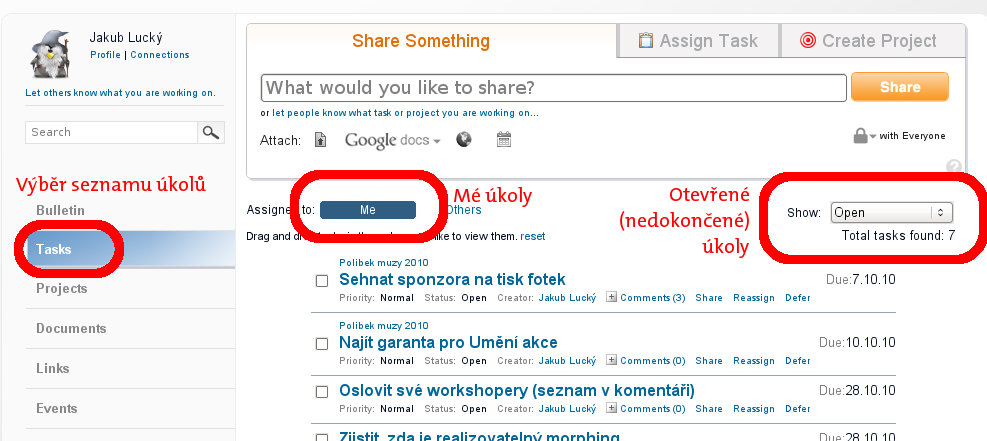The width and height of the screenshot is (987, 441).
Task: Expand comments on Najít garanta task
Action: (x=612, y=361)
